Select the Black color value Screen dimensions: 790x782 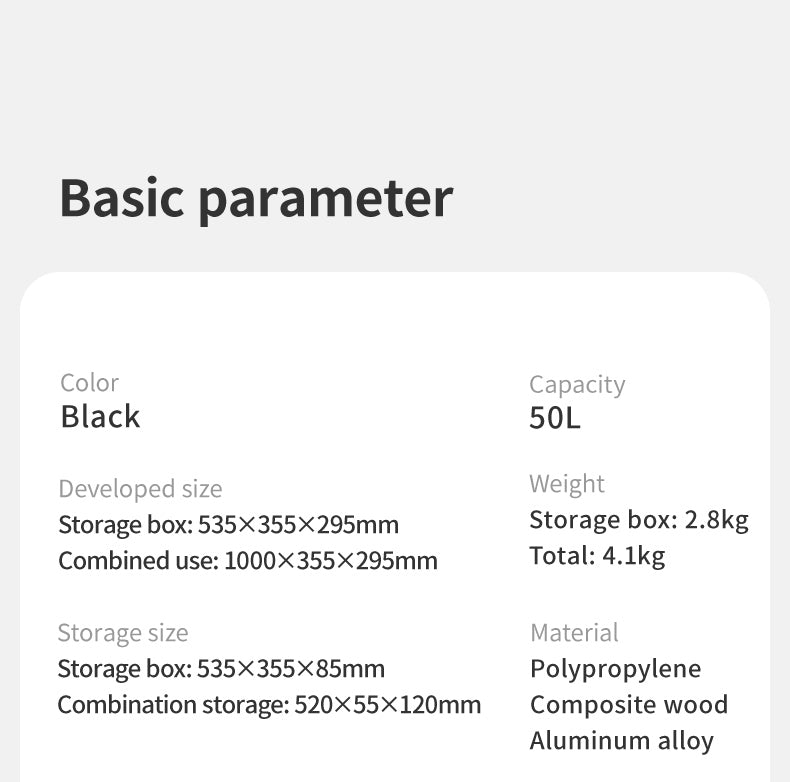(100, 416)
